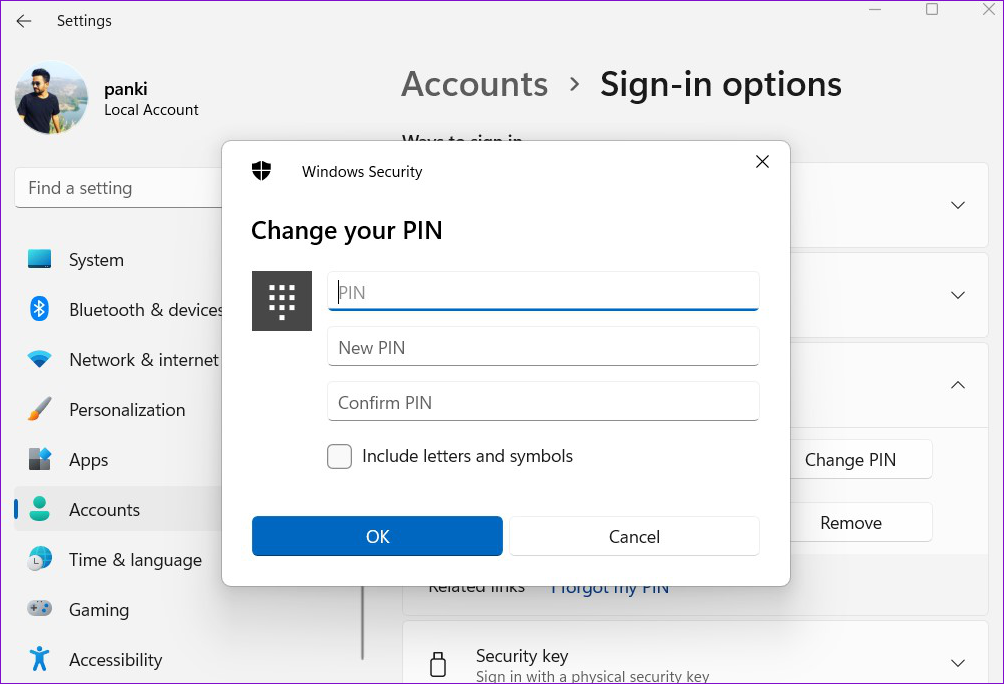Collapse the PIN section chevron
Image resolution: width=1004 pixels, height=684 pixels.
(x=958, y=385)
